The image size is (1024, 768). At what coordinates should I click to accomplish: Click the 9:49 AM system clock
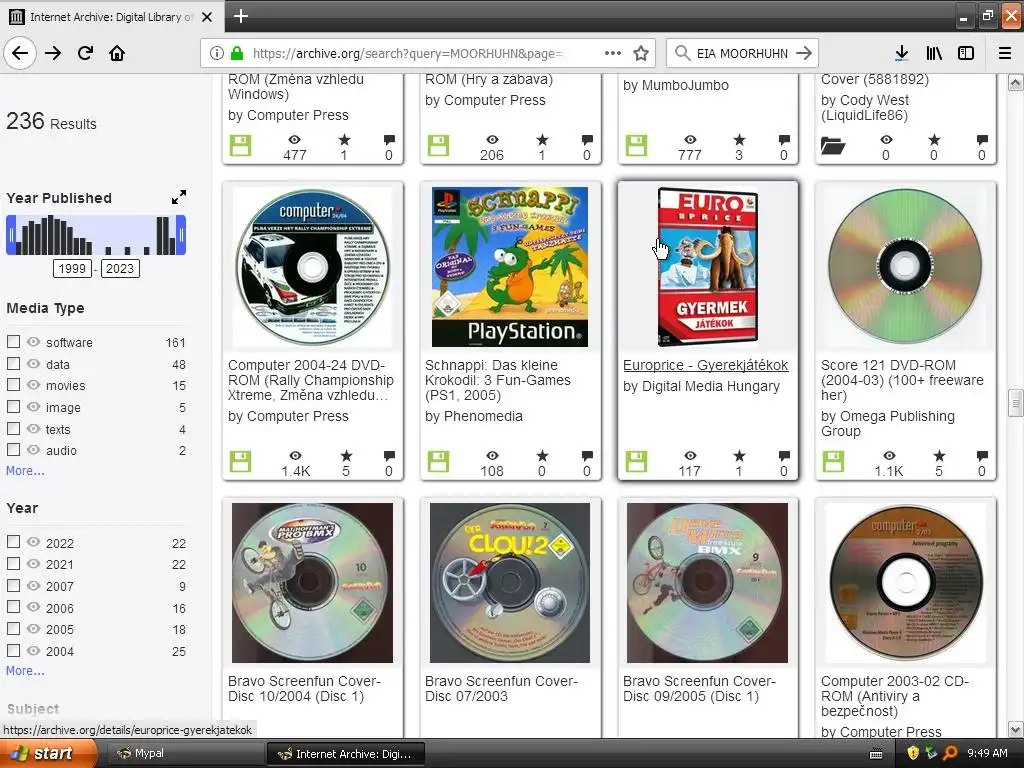tap(987, 753)
